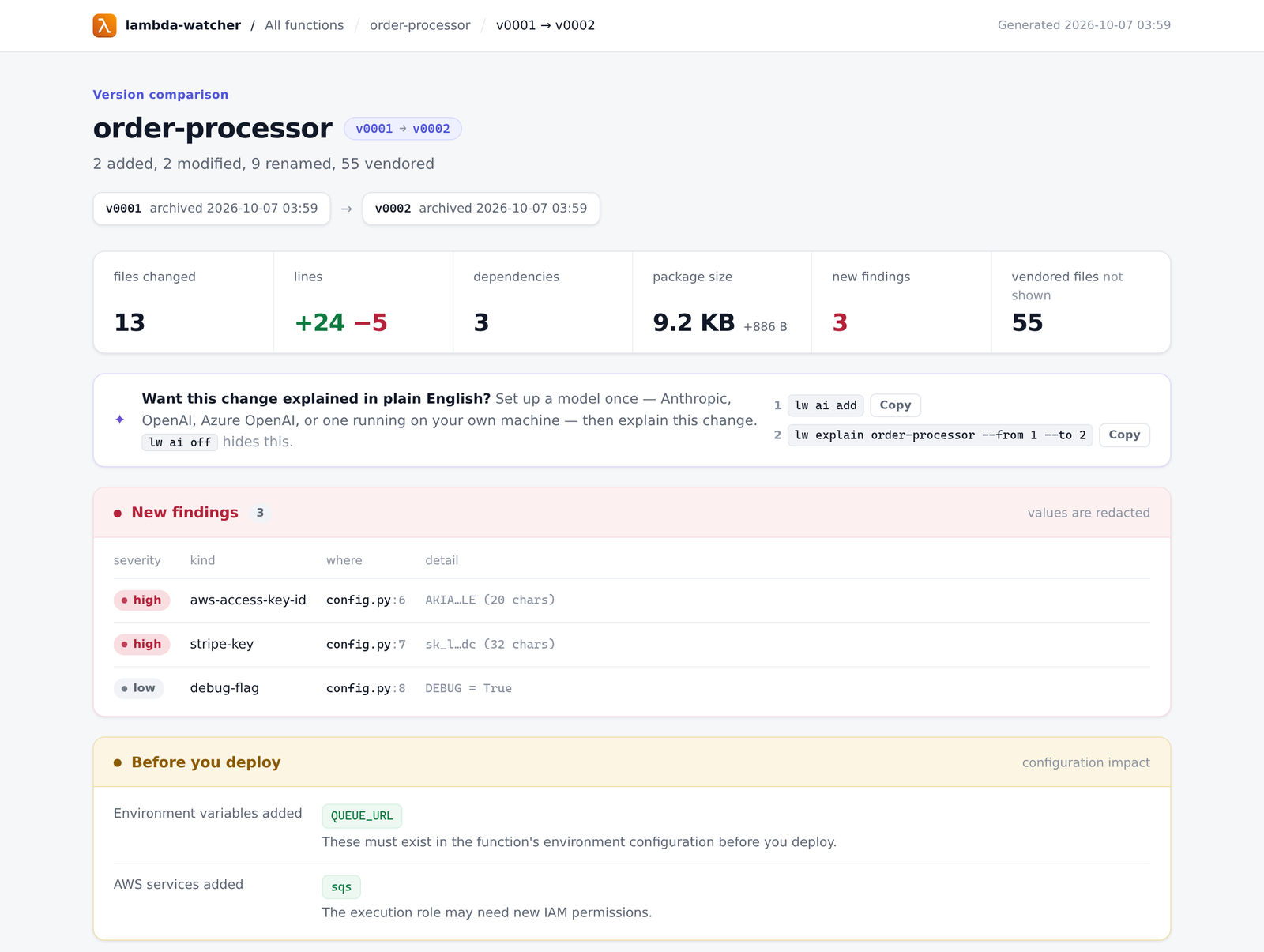Click the new findings count in stats
Screen dimensions: 1264x952
(840, 322)
